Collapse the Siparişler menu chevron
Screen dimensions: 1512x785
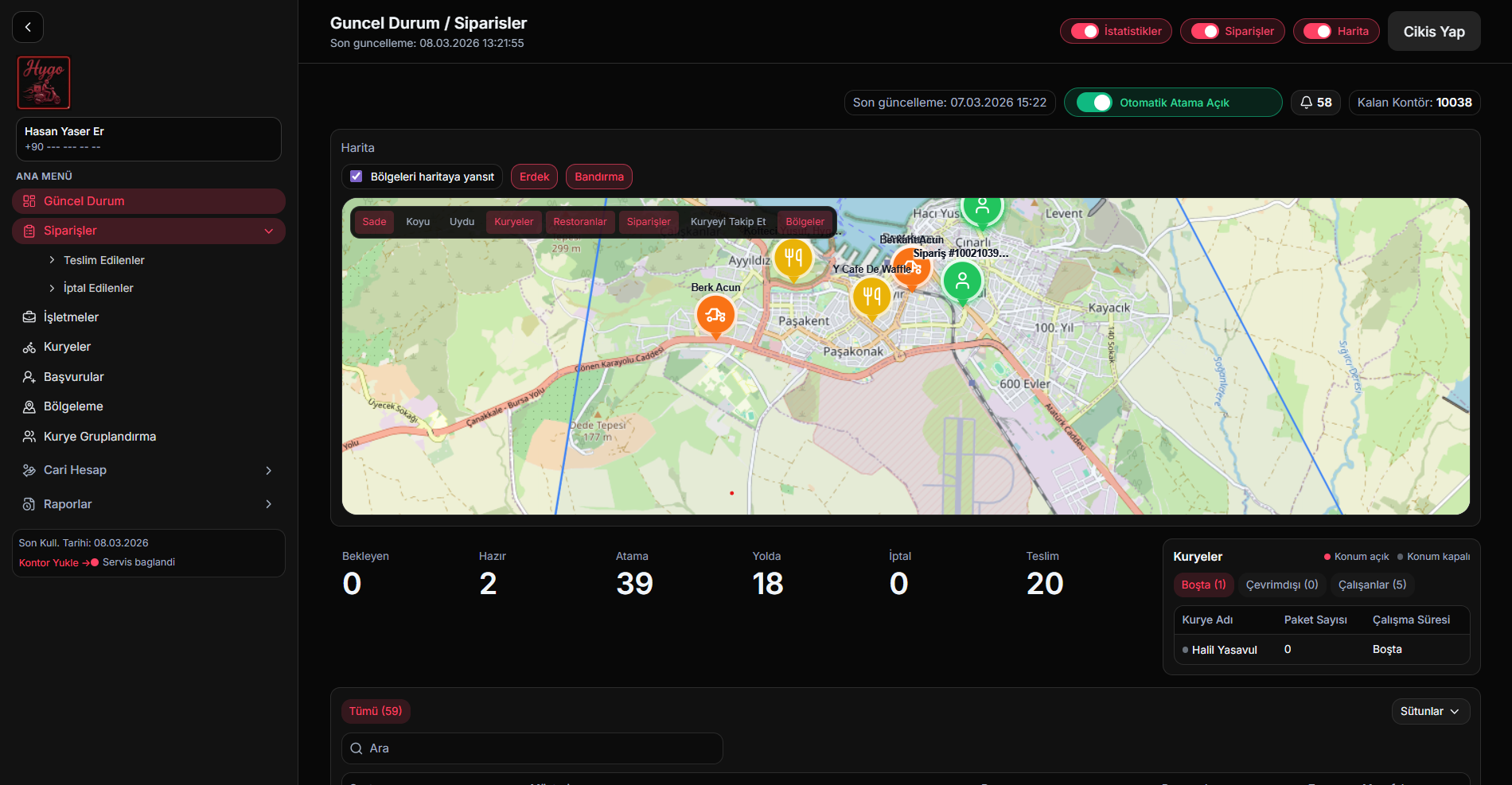point(269,231)
